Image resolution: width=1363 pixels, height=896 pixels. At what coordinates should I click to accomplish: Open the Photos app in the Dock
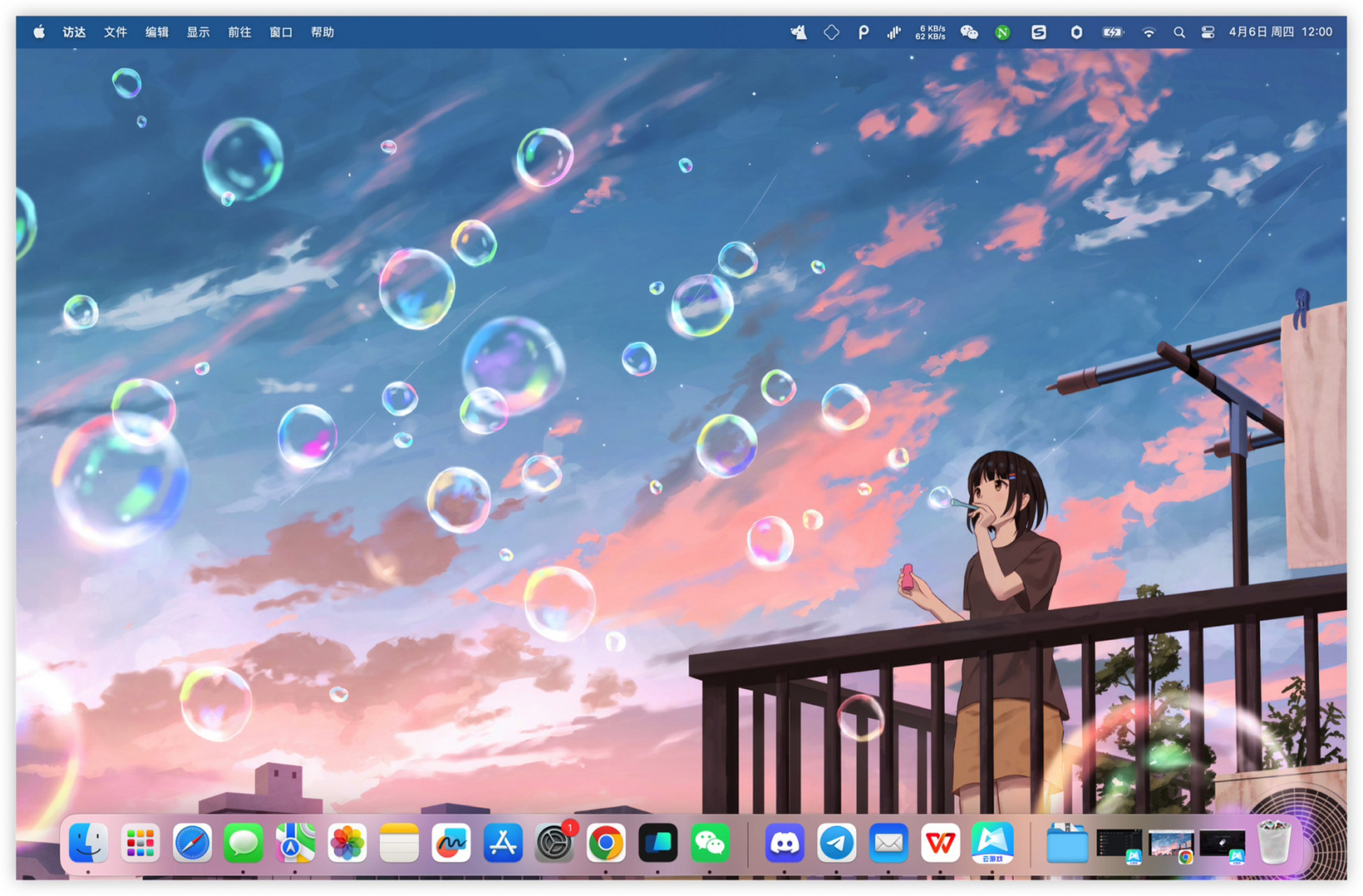point(347,843)
